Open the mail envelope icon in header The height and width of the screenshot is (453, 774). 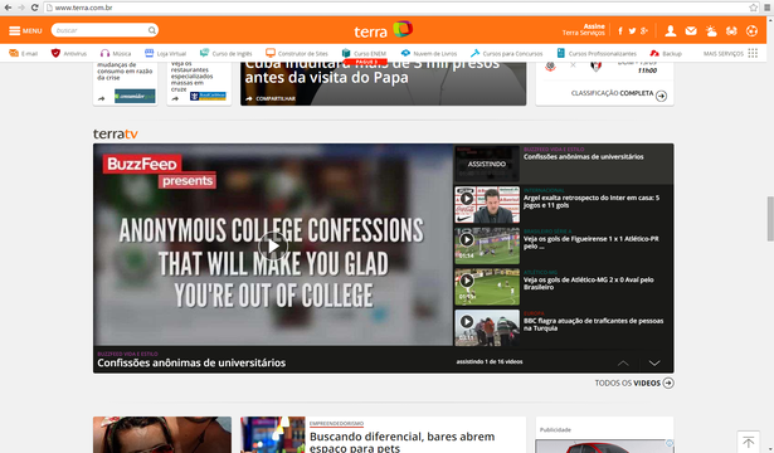pos(691,31)
